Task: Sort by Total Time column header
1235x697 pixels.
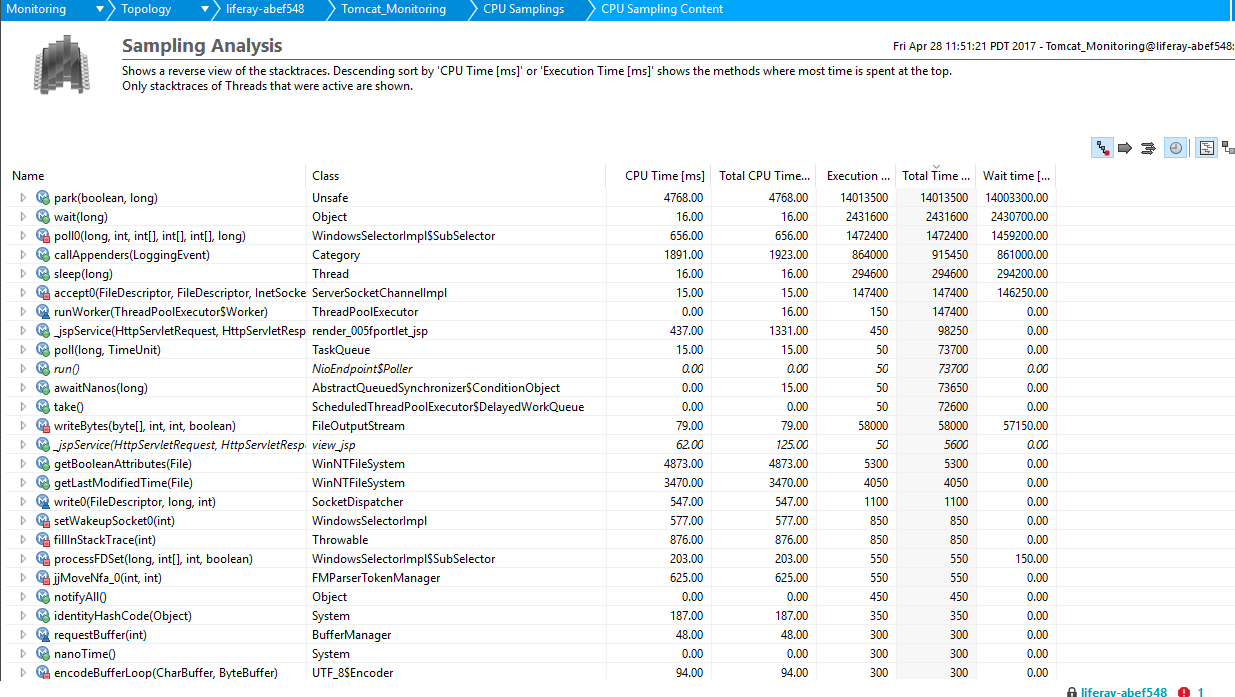Action: click(935, 176)
